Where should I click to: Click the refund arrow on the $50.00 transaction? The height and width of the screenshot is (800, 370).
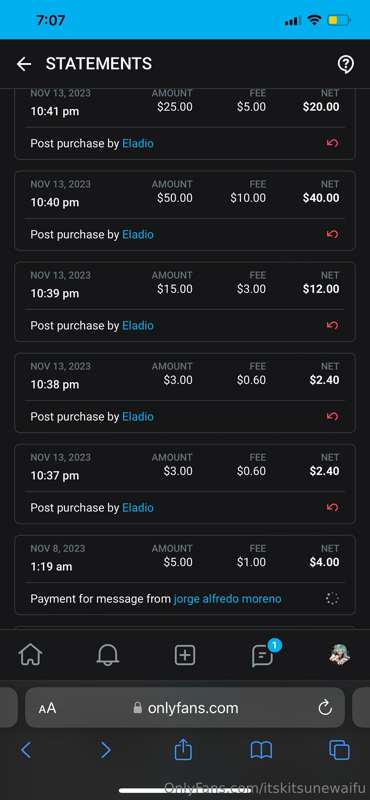pyautogui.click(x=332, y=234)
